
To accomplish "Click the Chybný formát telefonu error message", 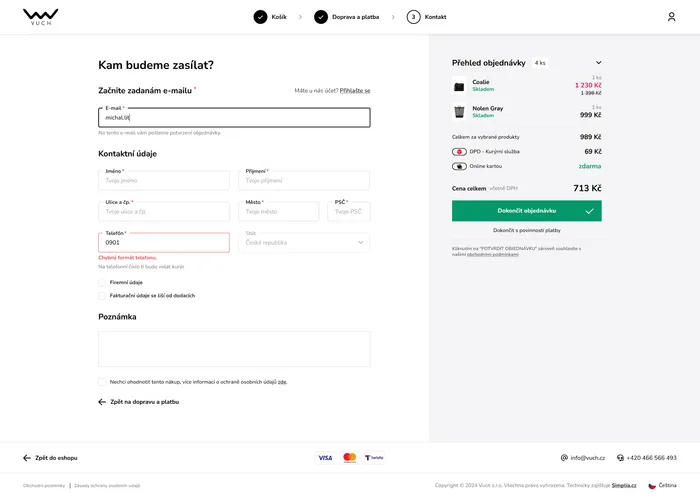I will (128, 258).
